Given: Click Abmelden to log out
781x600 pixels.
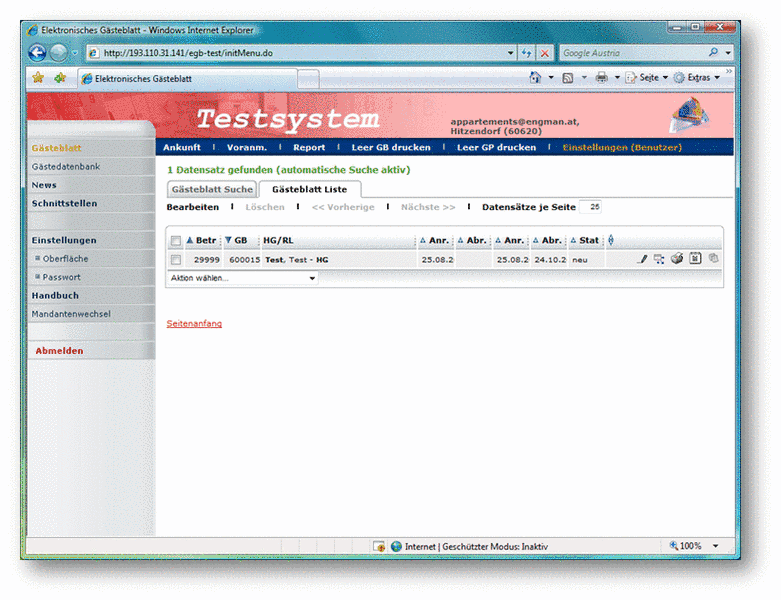Looking at the screenshot, I should pos(59,351).
